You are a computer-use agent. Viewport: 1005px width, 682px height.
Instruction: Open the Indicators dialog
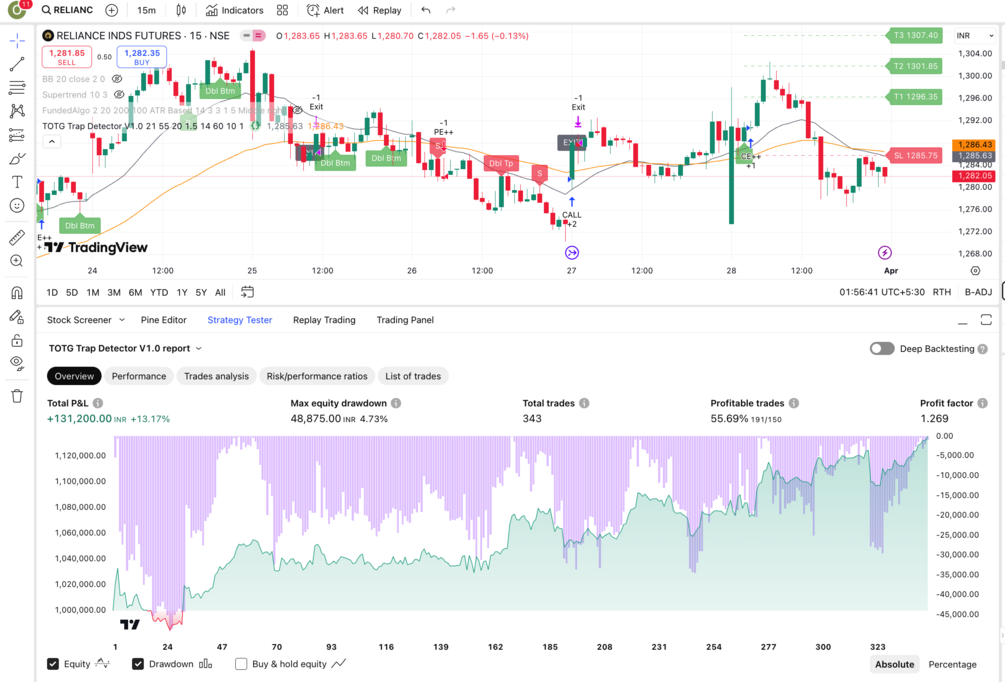point(235,10)
